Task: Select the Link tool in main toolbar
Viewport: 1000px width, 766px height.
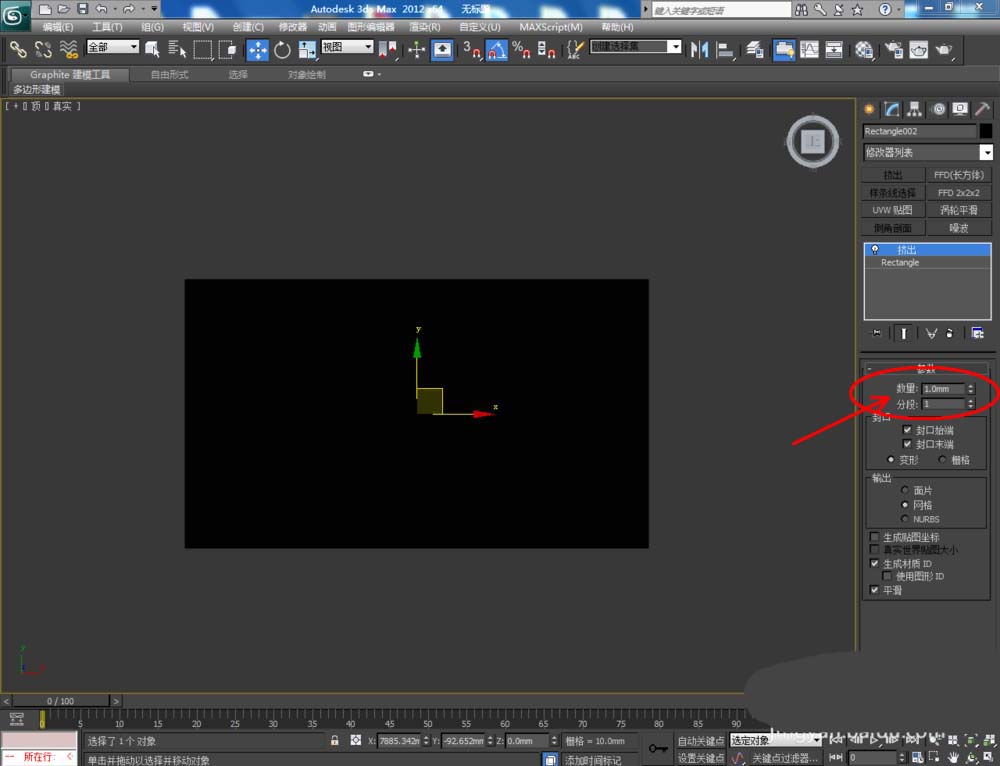Action: coord(18,49)
